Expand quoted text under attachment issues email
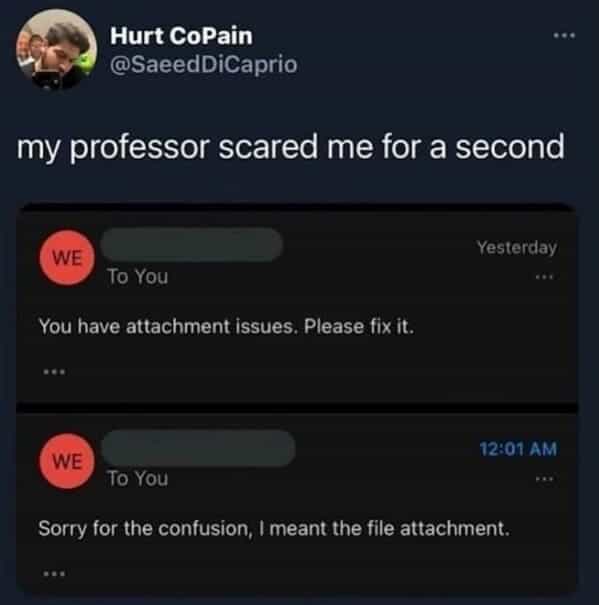Screen dimensions: 599x605 point(54,372)
